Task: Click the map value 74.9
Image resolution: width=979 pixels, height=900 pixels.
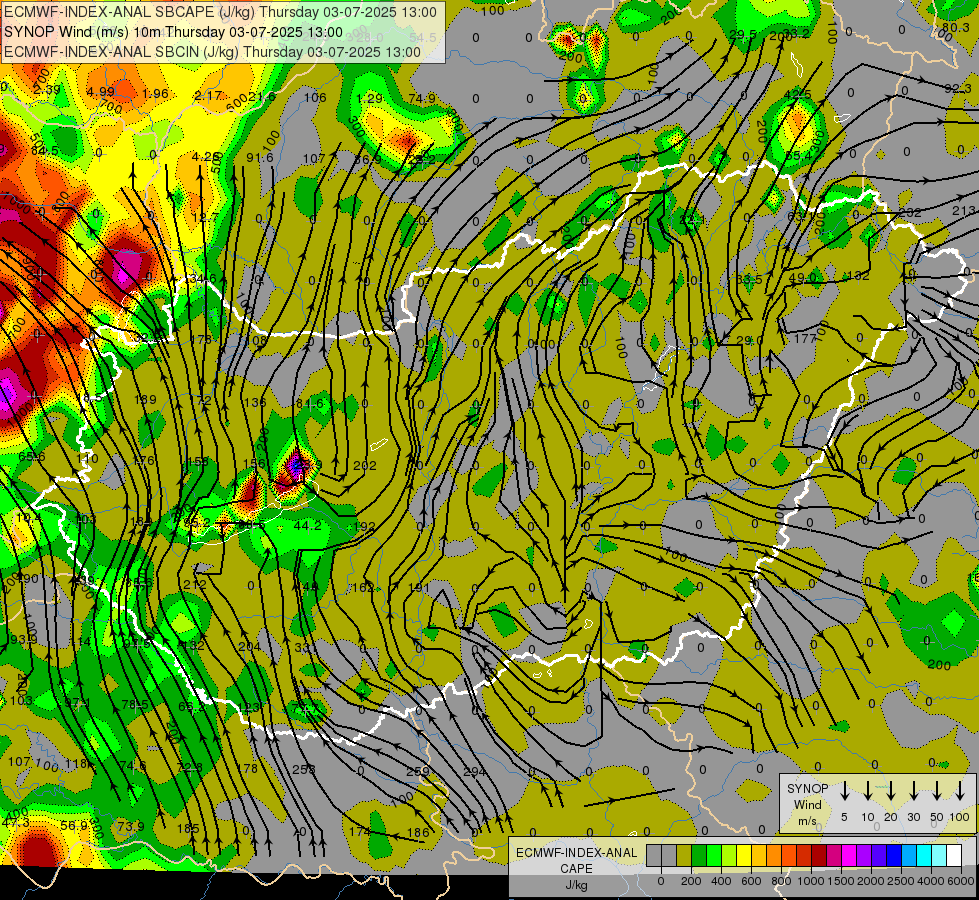Action: pos(422,97)
